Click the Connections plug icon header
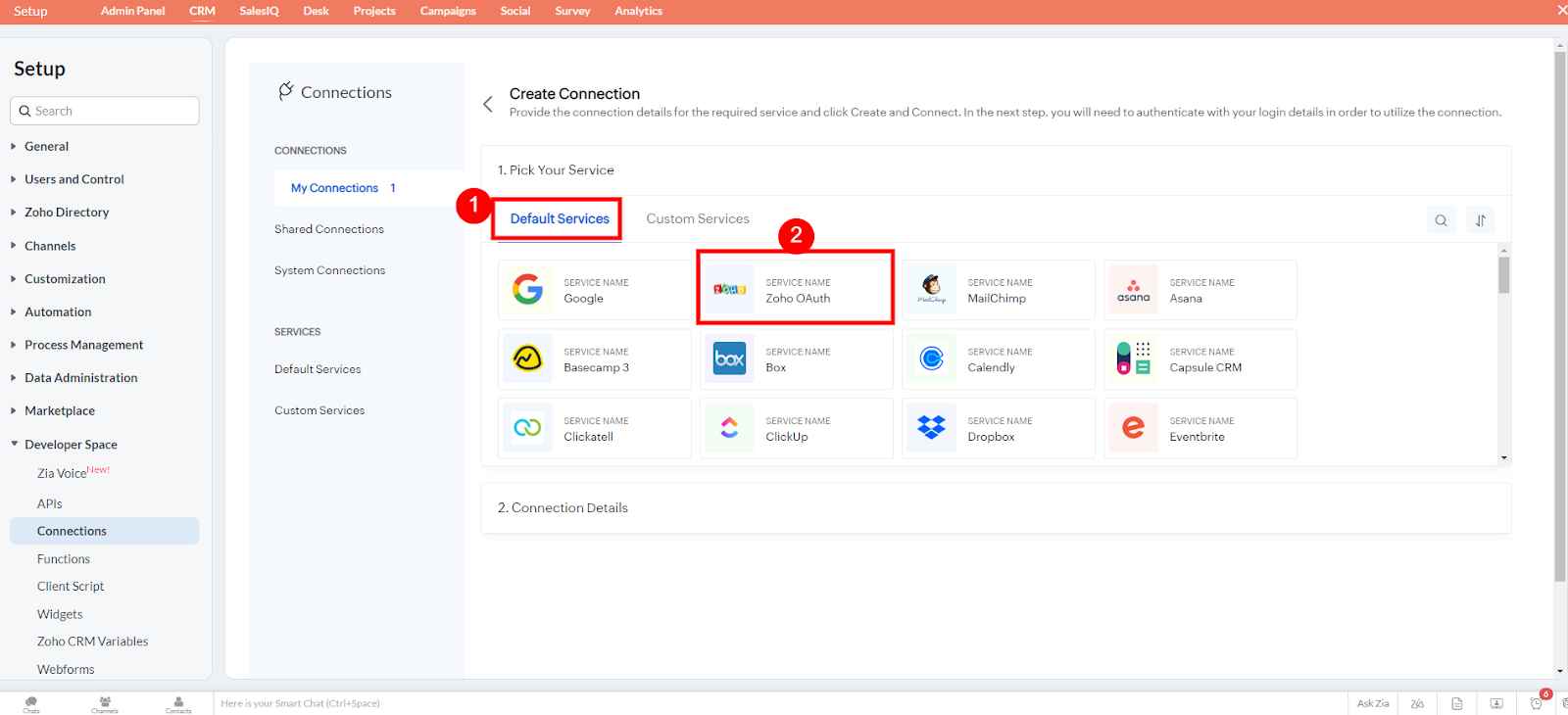Screen dimensions: 1568x715 [x=286, y=91]
